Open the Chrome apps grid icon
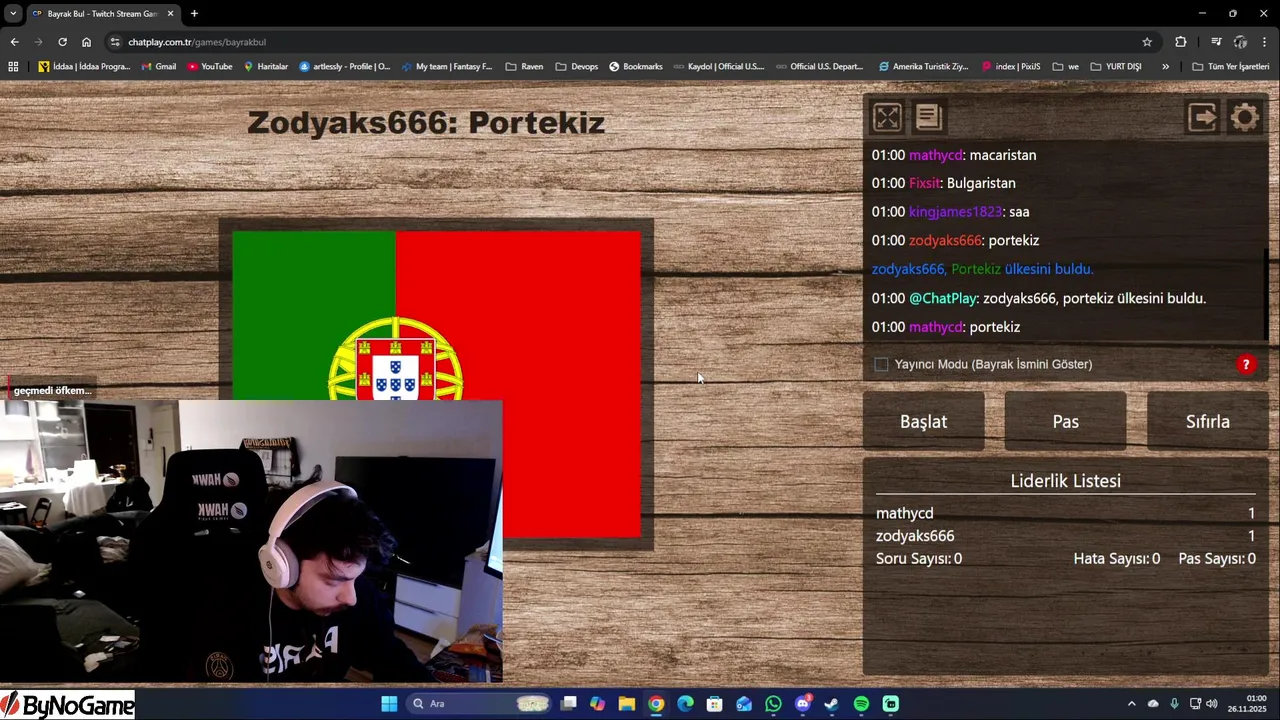 click(x=13, y=67)
